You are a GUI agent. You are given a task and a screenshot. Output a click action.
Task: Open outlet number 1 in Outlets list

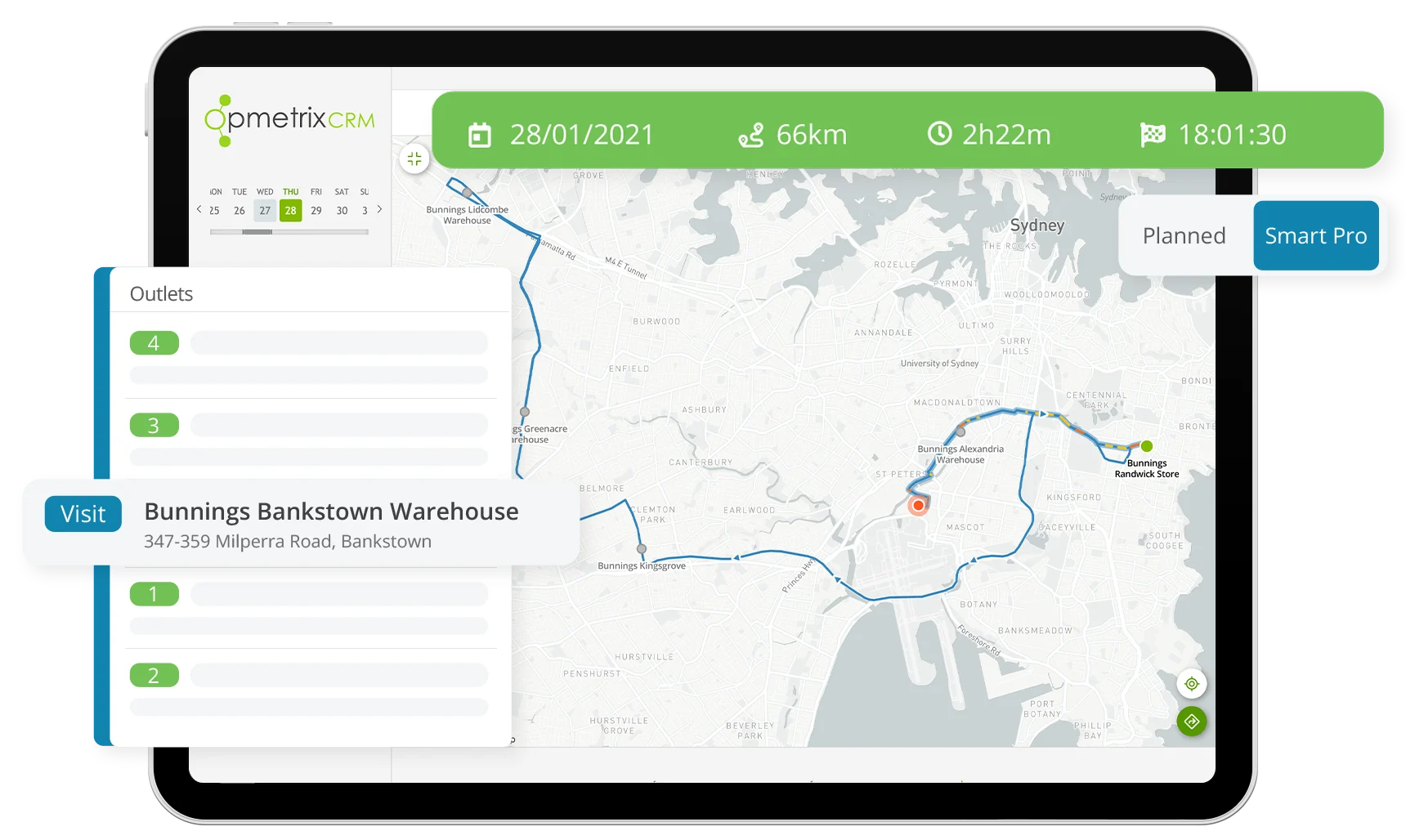[x=154, y=594]
